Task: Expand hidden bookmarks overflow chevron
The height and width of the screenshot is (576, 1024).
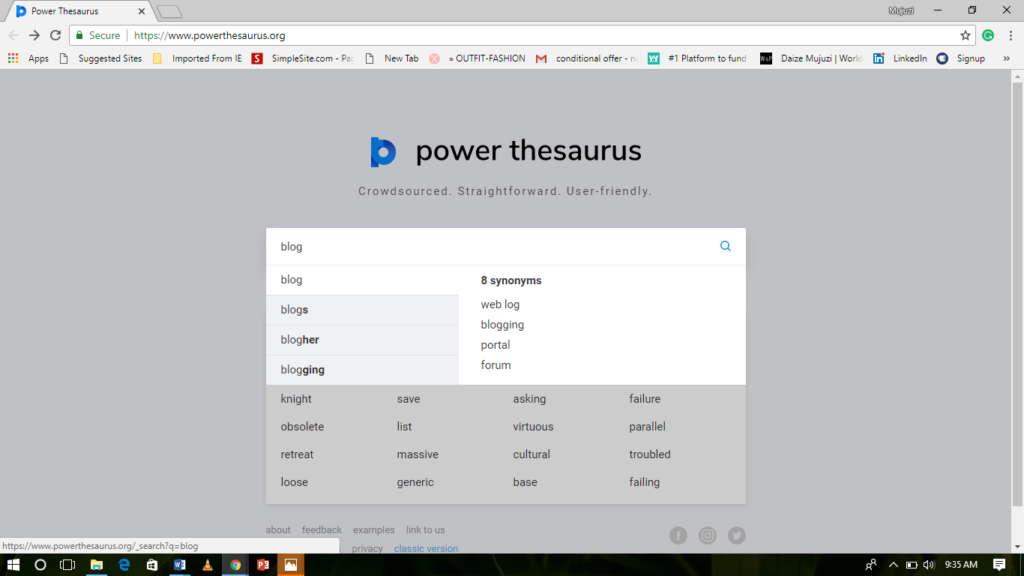Action: (x=1009, y=59)
